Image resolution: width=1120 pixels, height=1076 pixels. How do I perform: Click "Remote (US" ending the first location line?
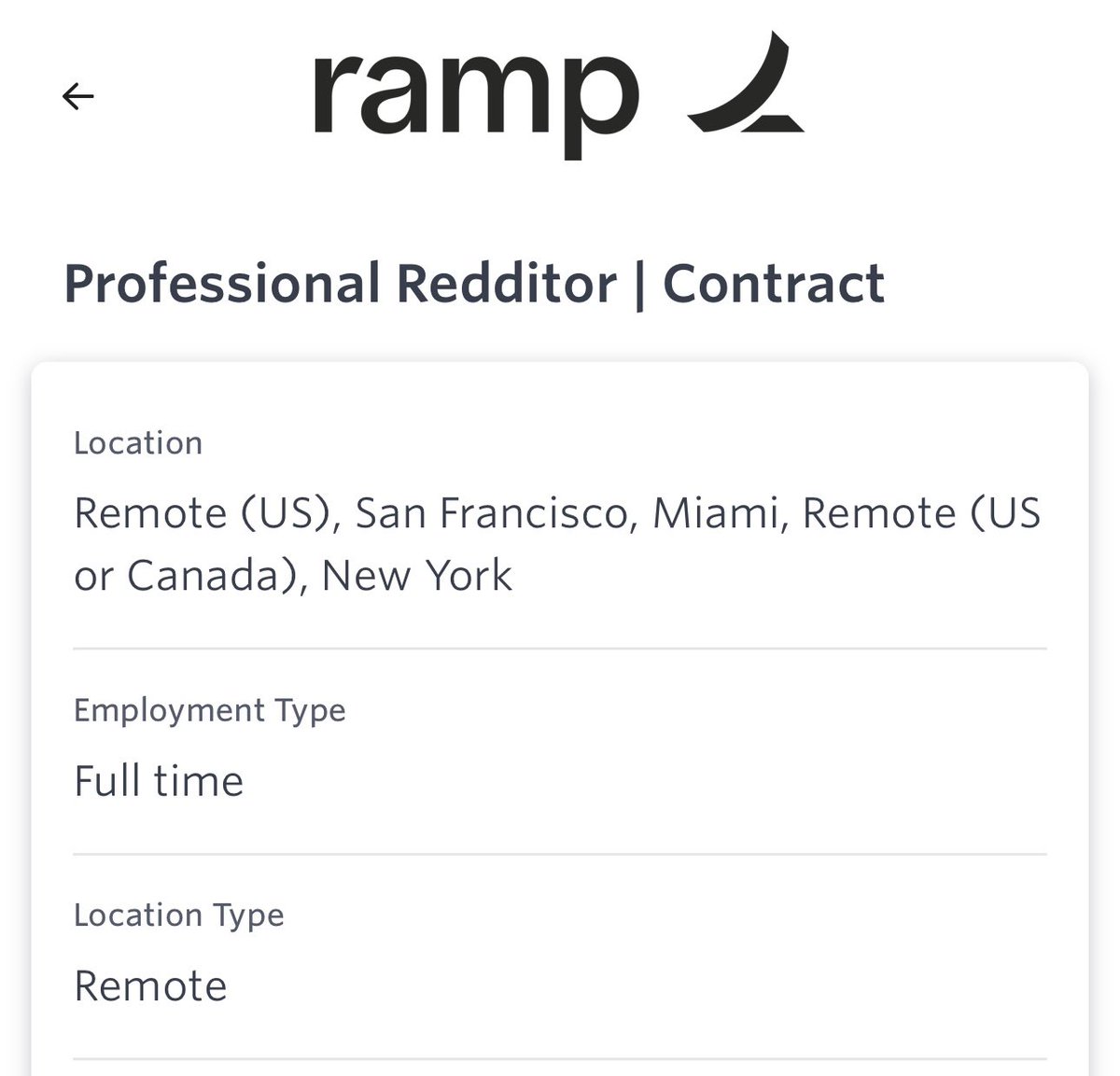coord(921,513)
